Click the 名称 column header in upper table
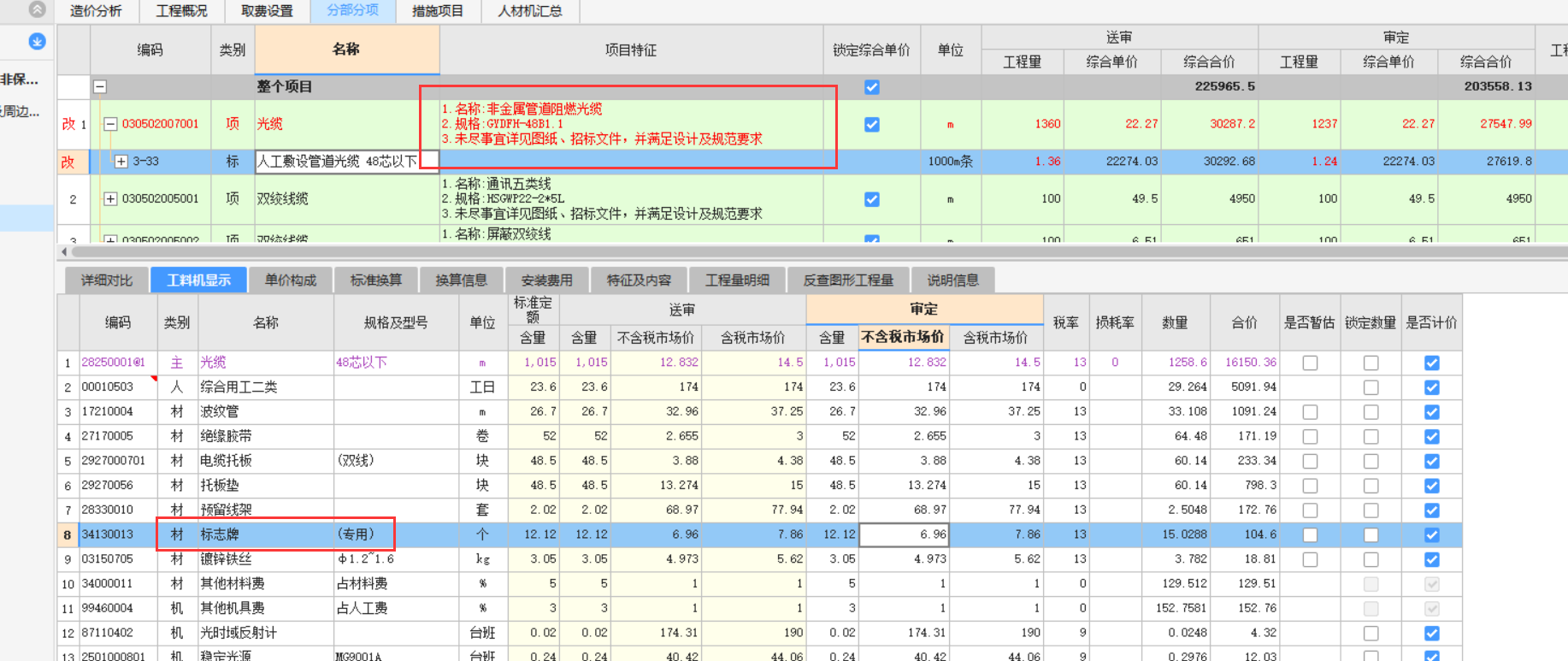This screenshot has width=1568, height=661. tap(346, 50)
